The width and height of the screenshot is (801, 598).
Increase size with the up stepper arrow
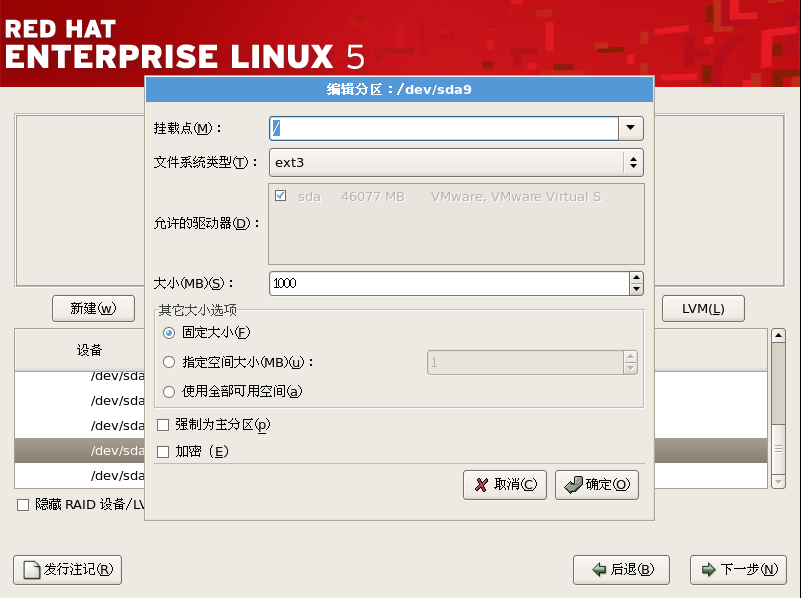[636, 278]
